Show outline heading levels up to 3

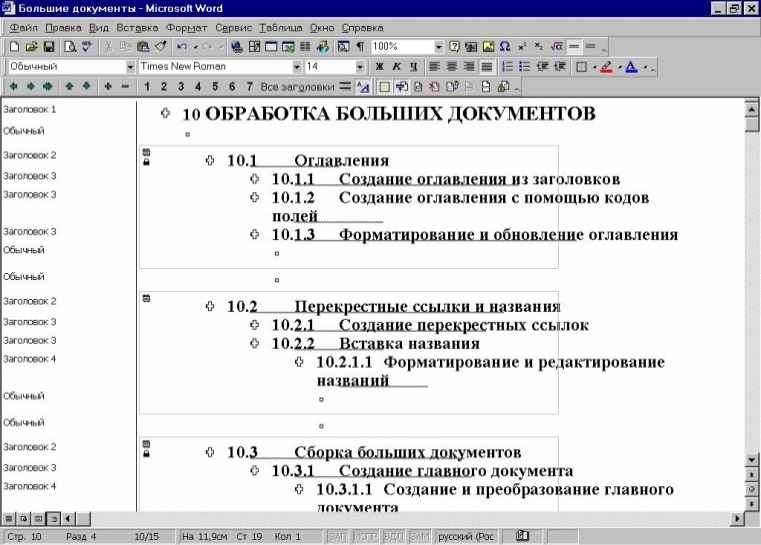point(181,87)
